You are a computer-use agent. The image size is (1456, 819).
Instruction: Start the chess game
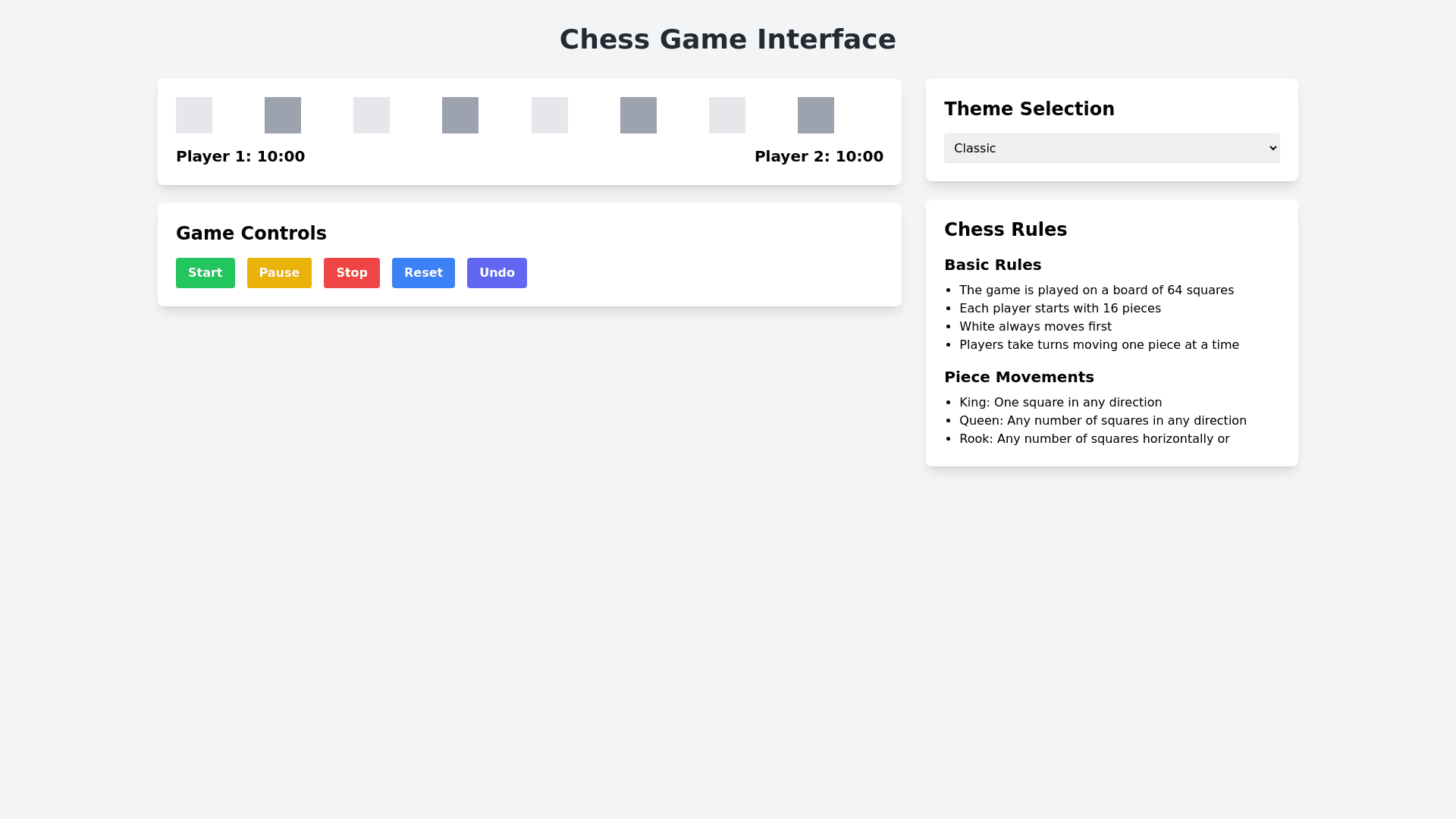pyautogui.click(x=206, y=273)
